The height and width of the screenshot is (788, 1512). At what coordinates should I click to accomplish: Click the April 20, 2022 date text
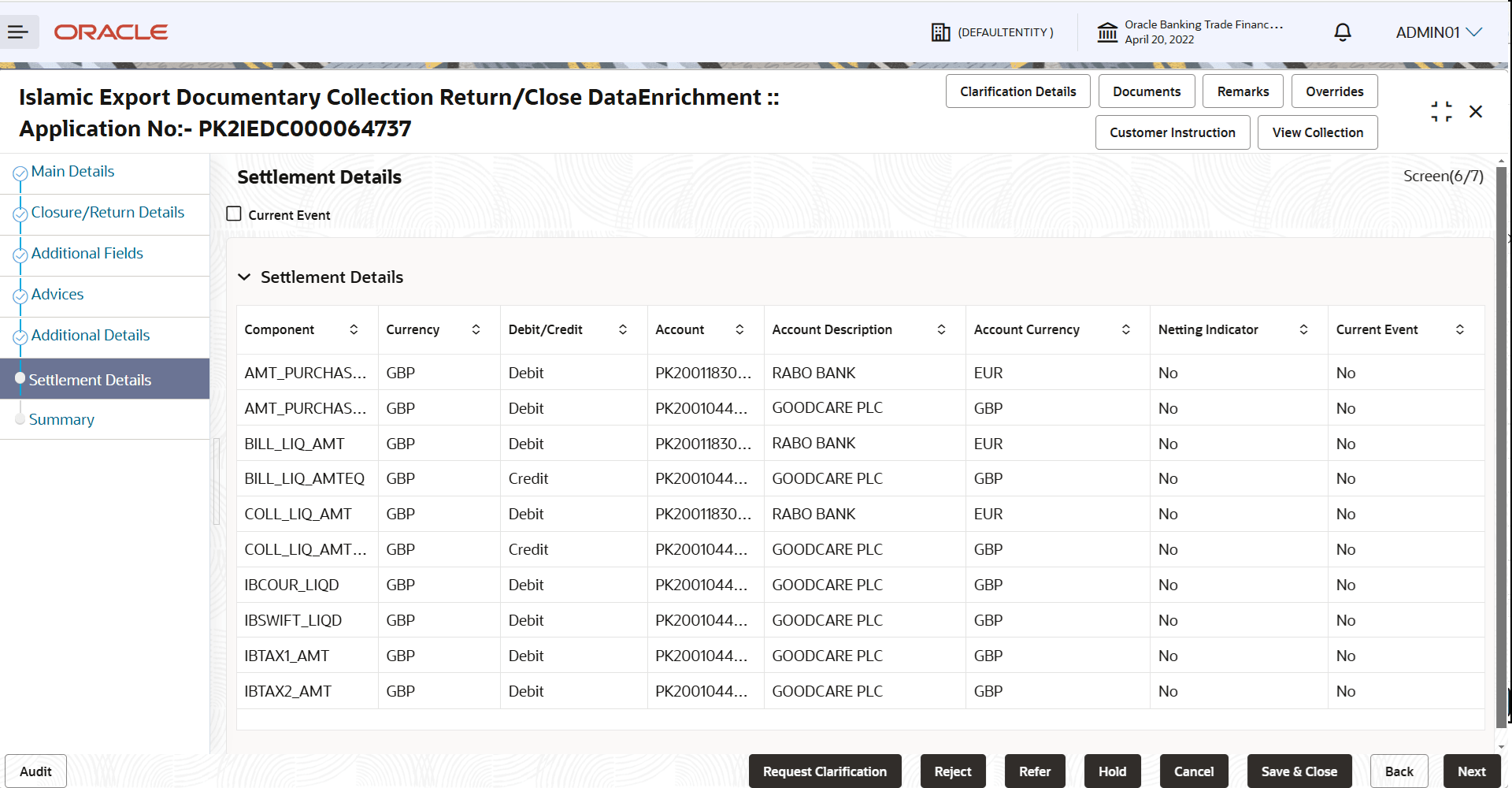1159,39
